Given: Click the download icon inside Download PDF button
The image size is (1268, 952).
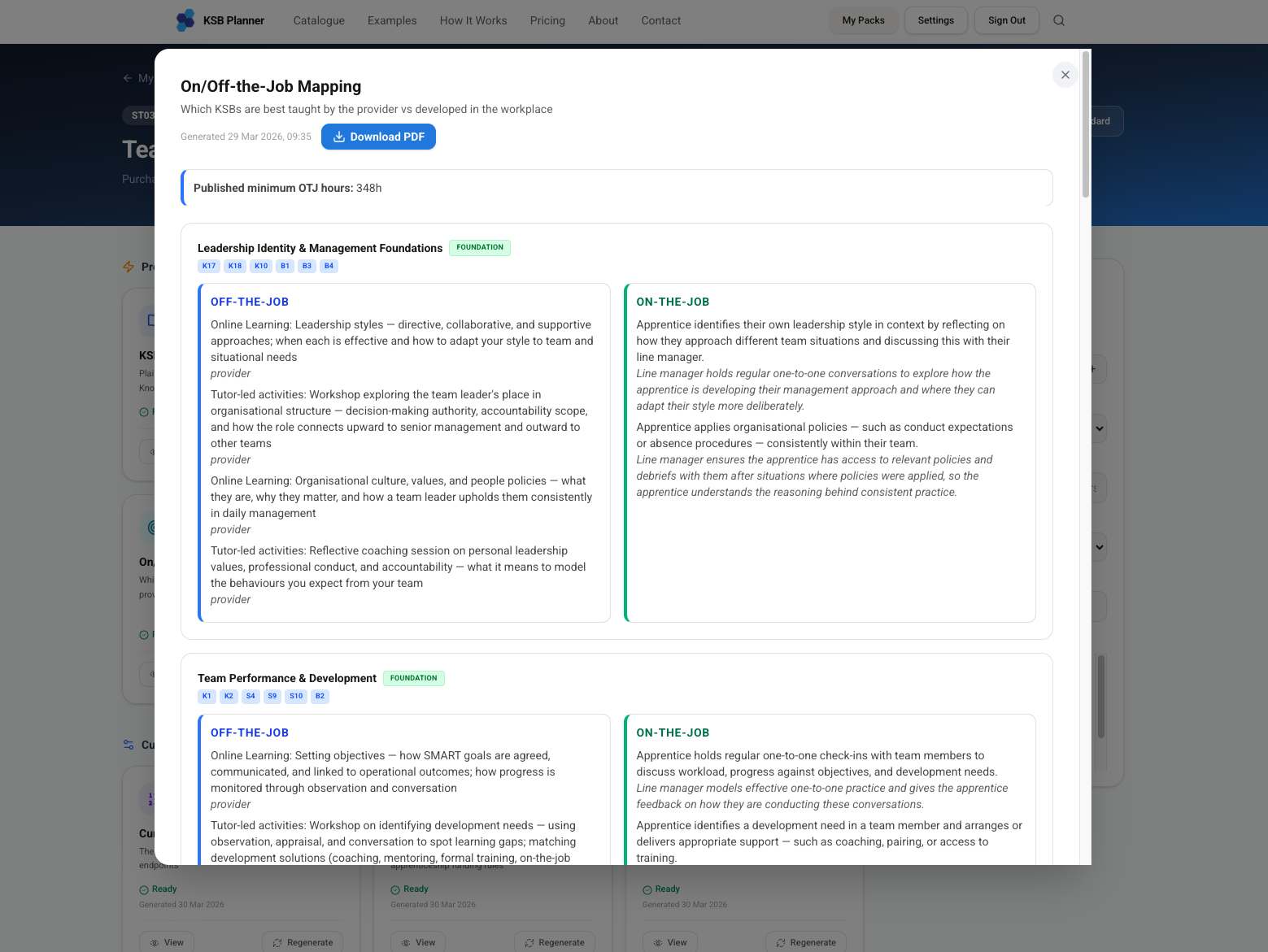Looking at the screenshot, I should [339, 137].
